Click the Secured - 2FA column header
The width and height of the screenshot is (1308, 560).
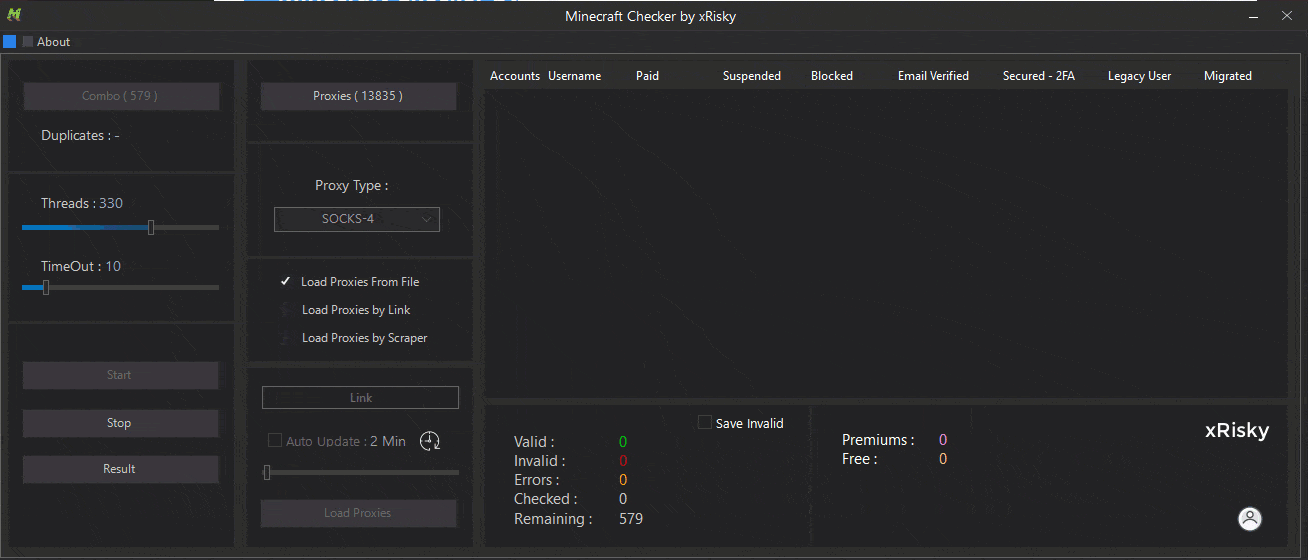click(1039, 76)
